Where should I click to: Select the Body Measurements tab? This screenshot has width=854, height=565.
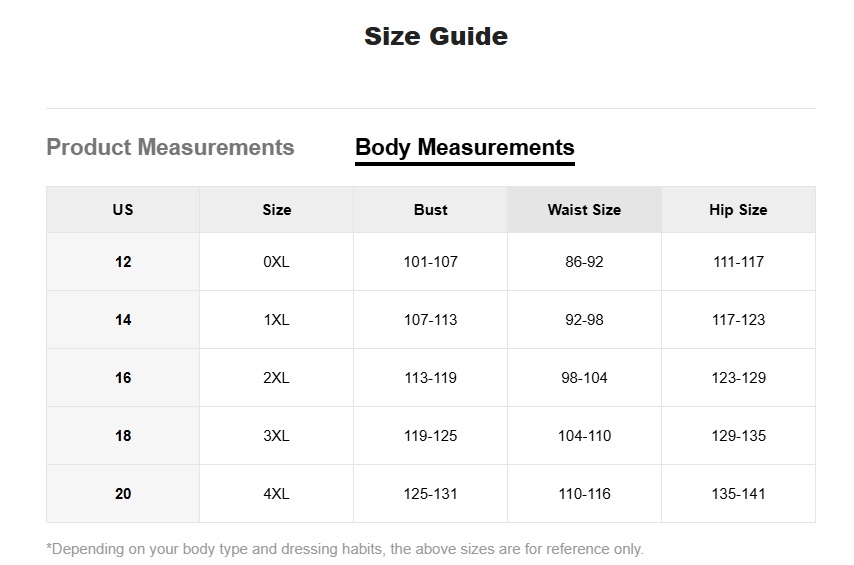(x=465, y=147)
